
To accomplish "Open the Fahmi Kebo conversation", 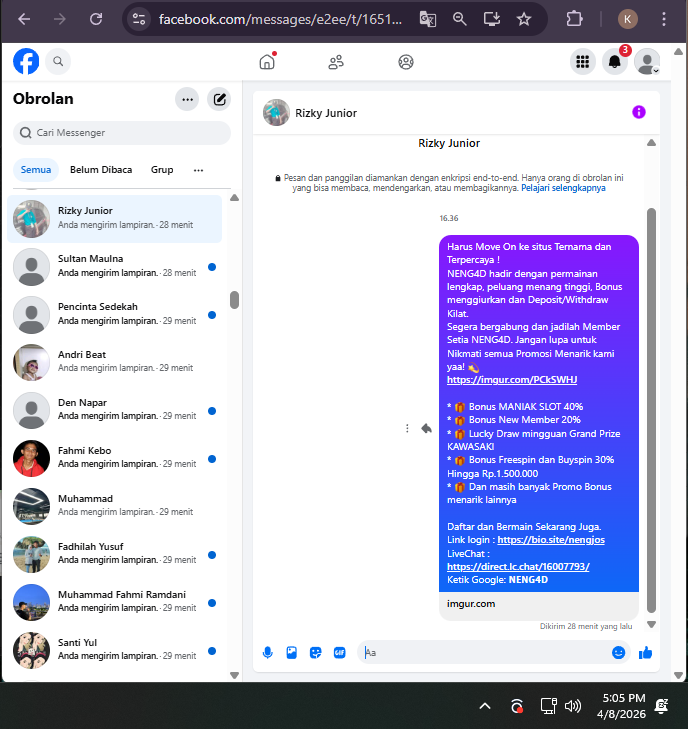I will pos(115,458).
